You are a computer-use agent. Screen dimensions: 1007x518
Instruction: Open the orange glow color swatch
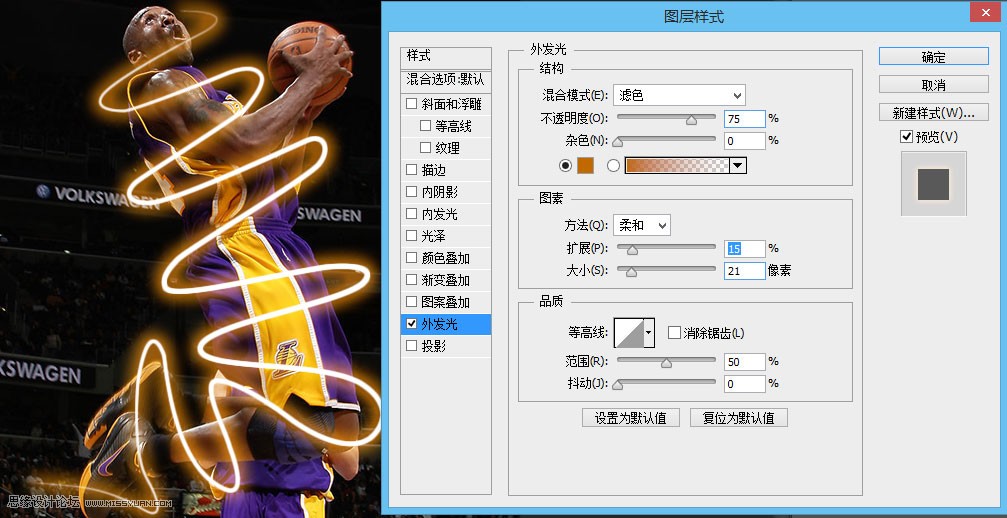(x=585, y=166)
